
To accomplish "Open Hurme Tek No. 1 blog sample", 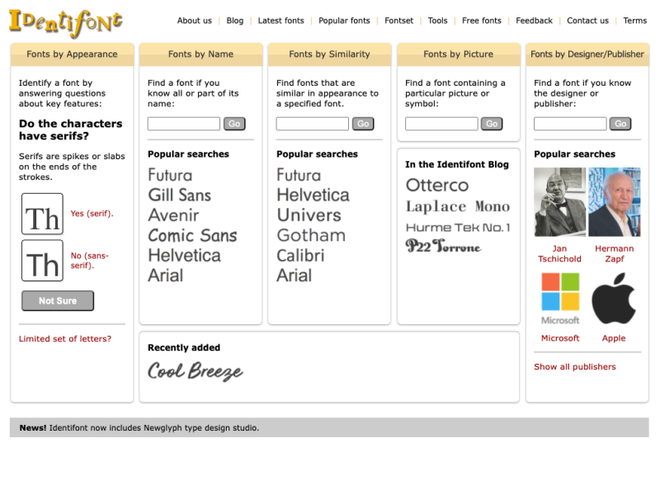I will (458, 228).
